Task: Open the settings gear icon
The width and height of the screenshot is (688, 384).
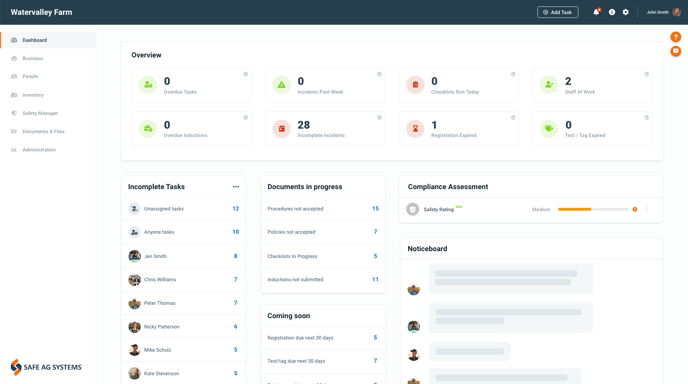Action: [626, 12]
